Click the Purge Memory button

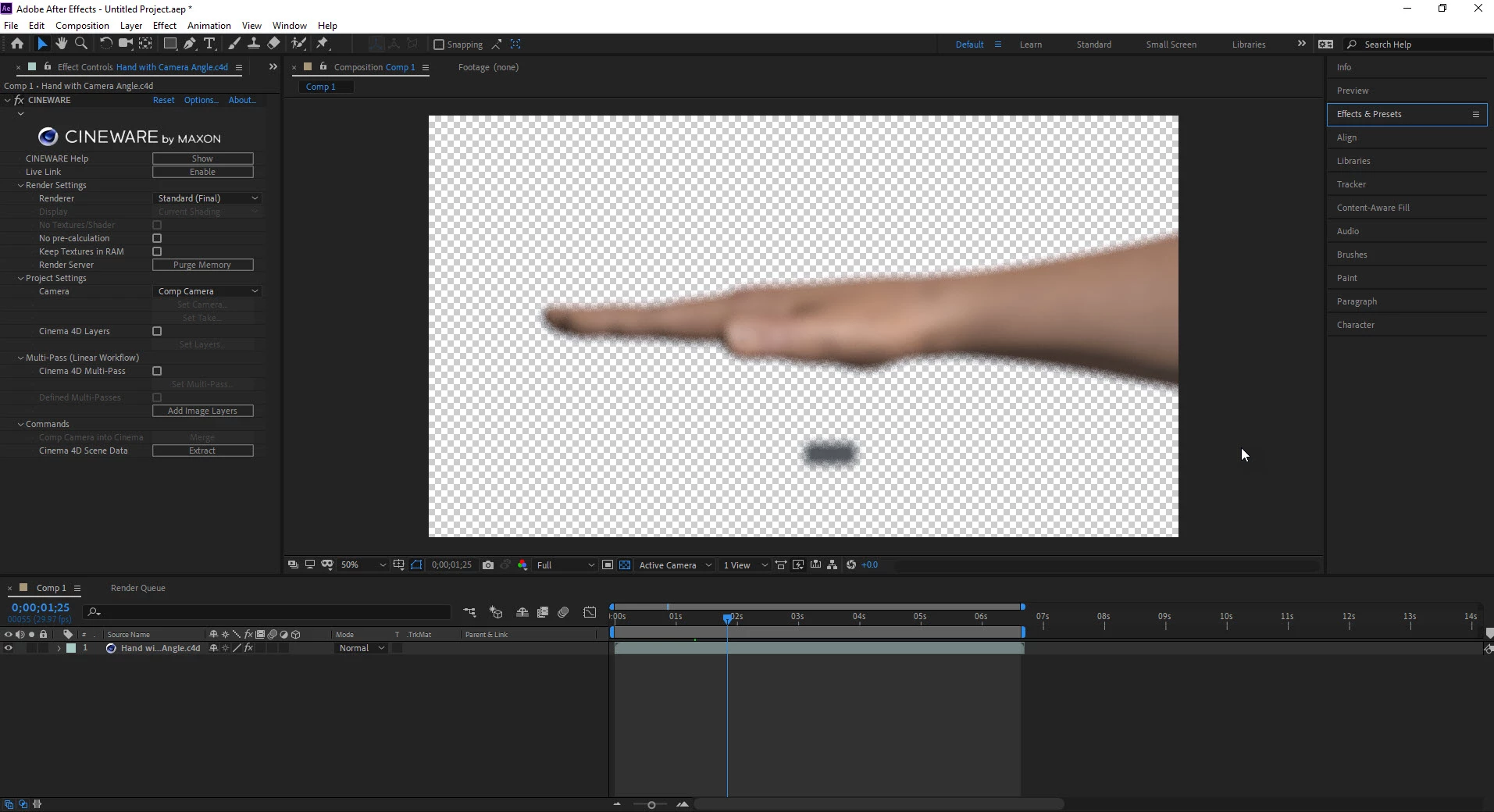tap(202, 265)
